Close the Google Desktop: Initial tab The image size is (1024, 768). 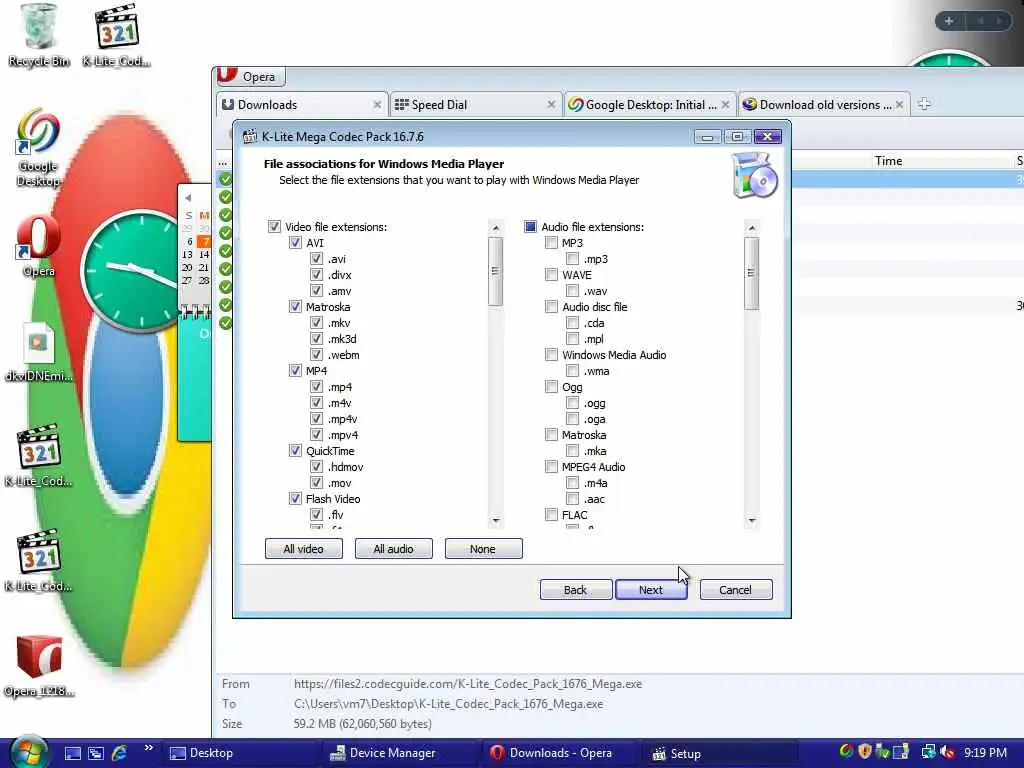pos(726,104)
